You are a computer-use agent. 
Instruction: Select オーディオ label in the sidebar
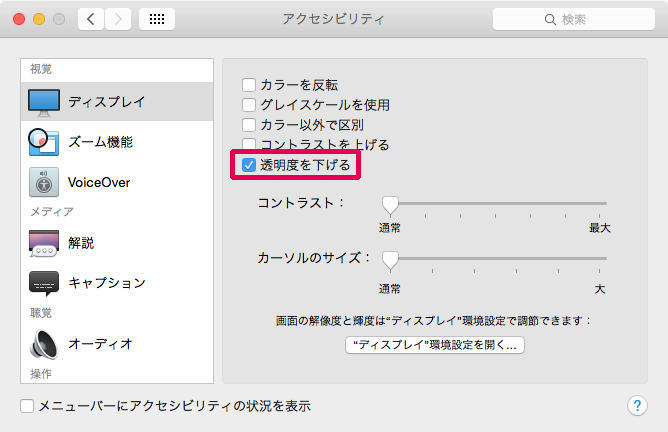101,344
